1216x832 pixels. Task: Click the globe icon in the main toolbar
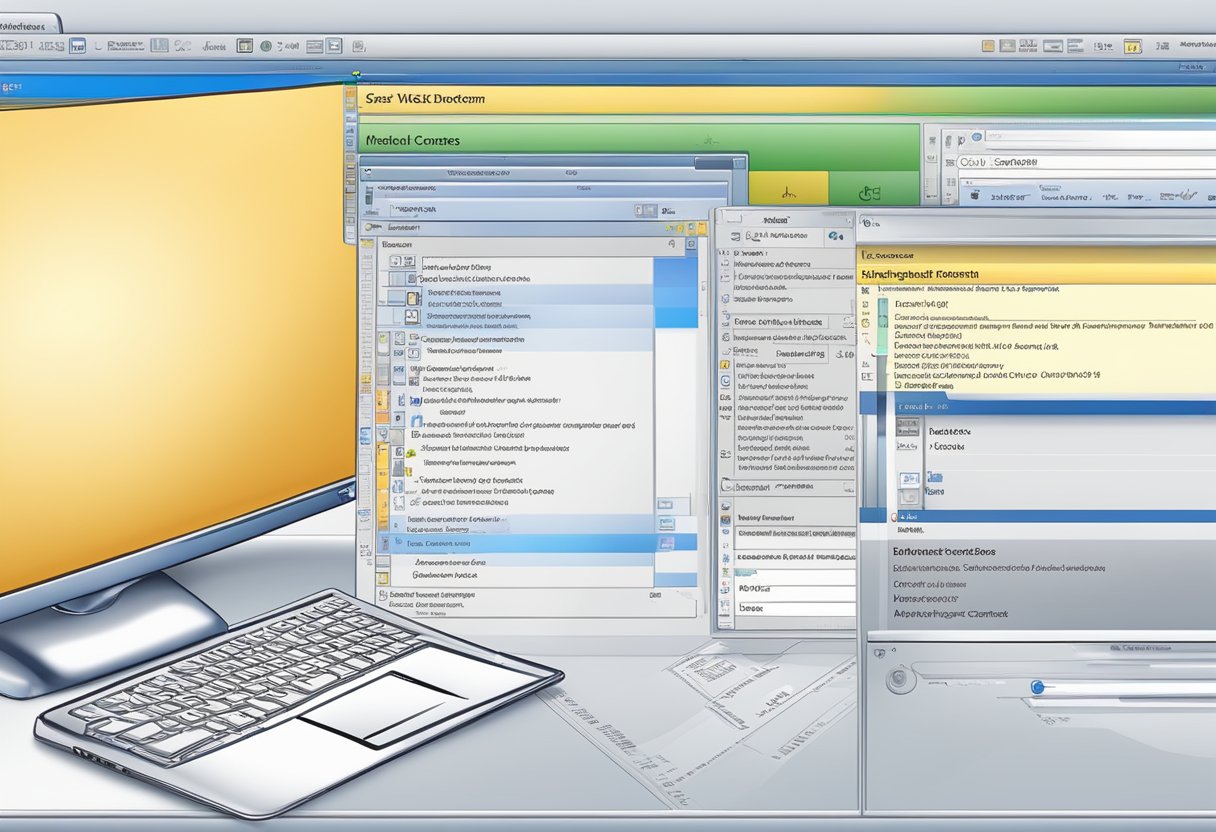266,45
